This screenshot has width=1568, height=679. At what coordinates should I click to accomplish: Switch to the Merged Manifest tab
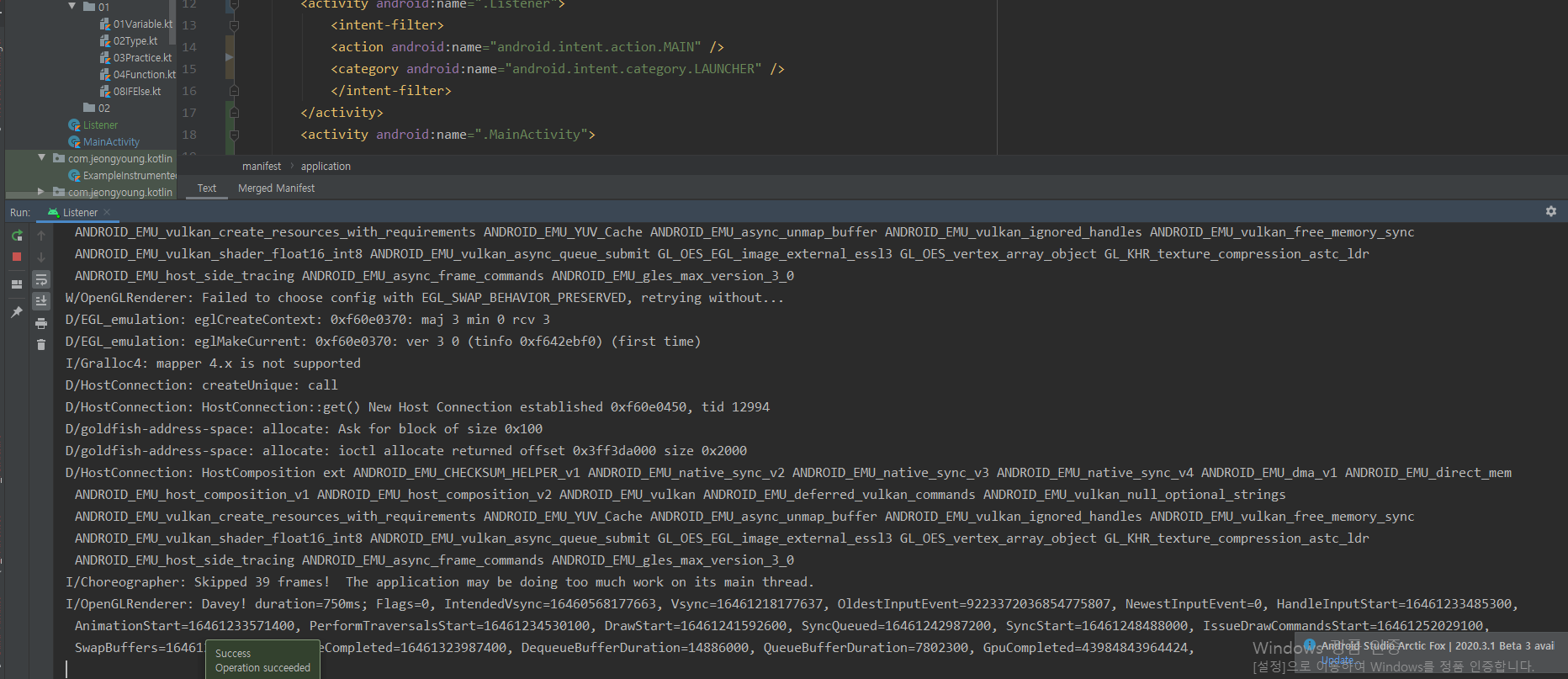pos(276,188)
